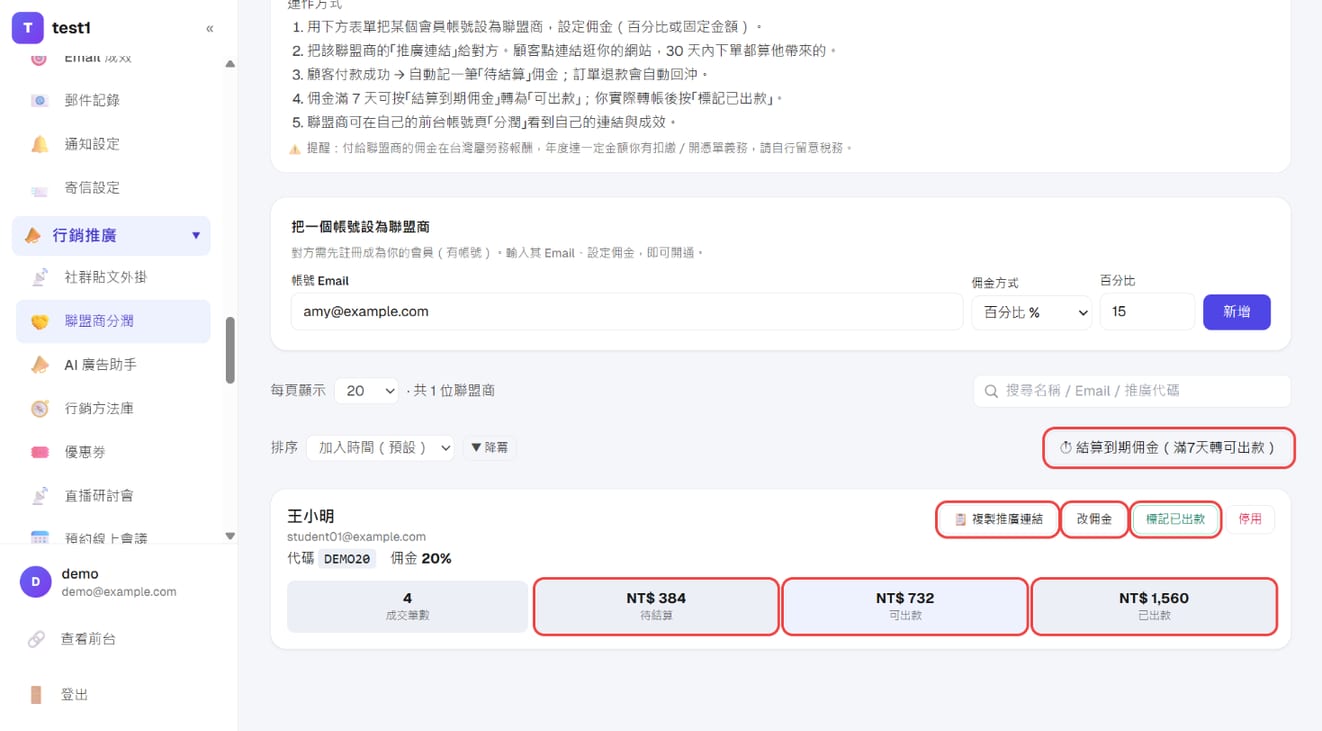
Task: Click the 新增 button
Action: click(1237, 312)
